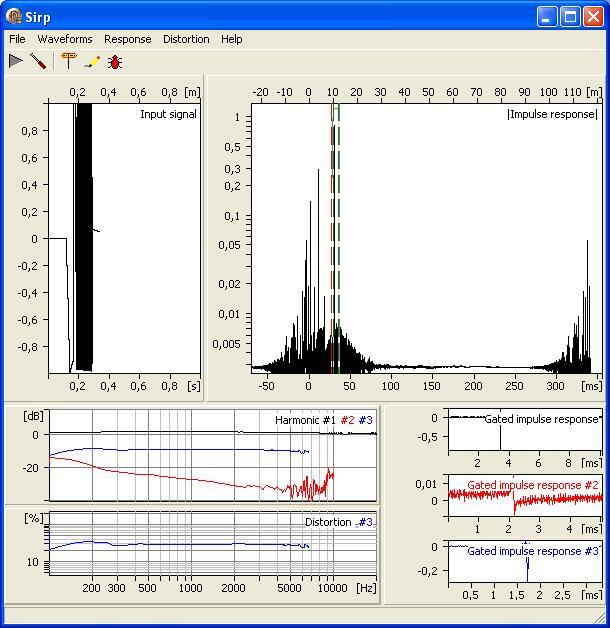Maximize the Sirp window
610x628 pixels.
point(569,17)
